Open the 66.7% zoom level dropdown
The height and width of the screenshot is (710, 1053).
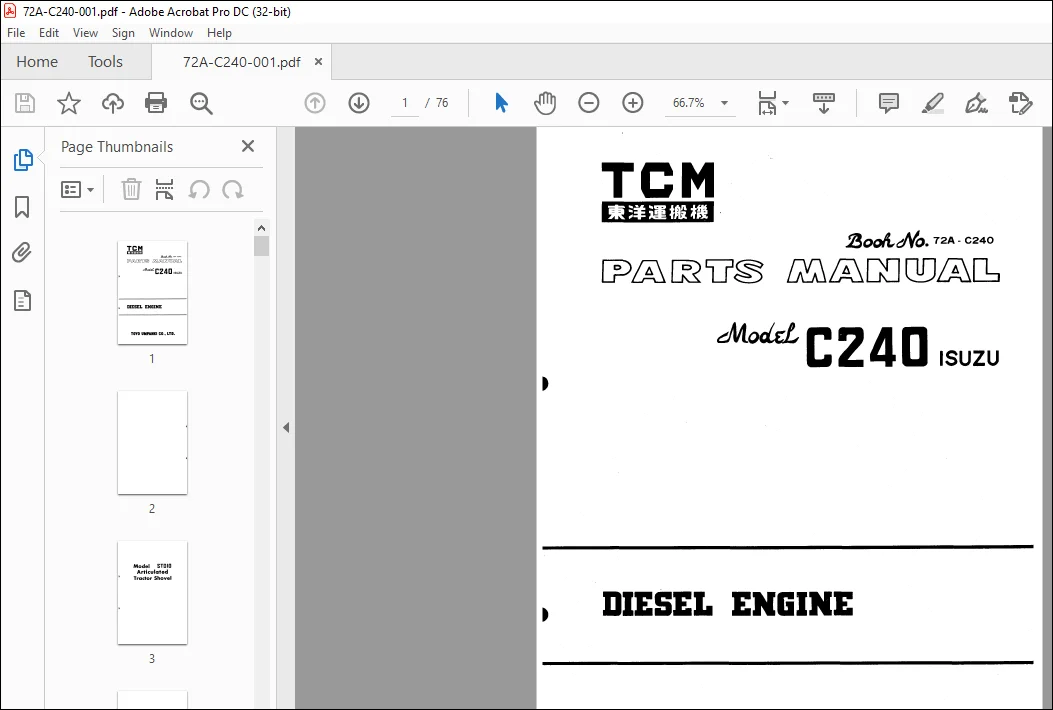(699, 103)
